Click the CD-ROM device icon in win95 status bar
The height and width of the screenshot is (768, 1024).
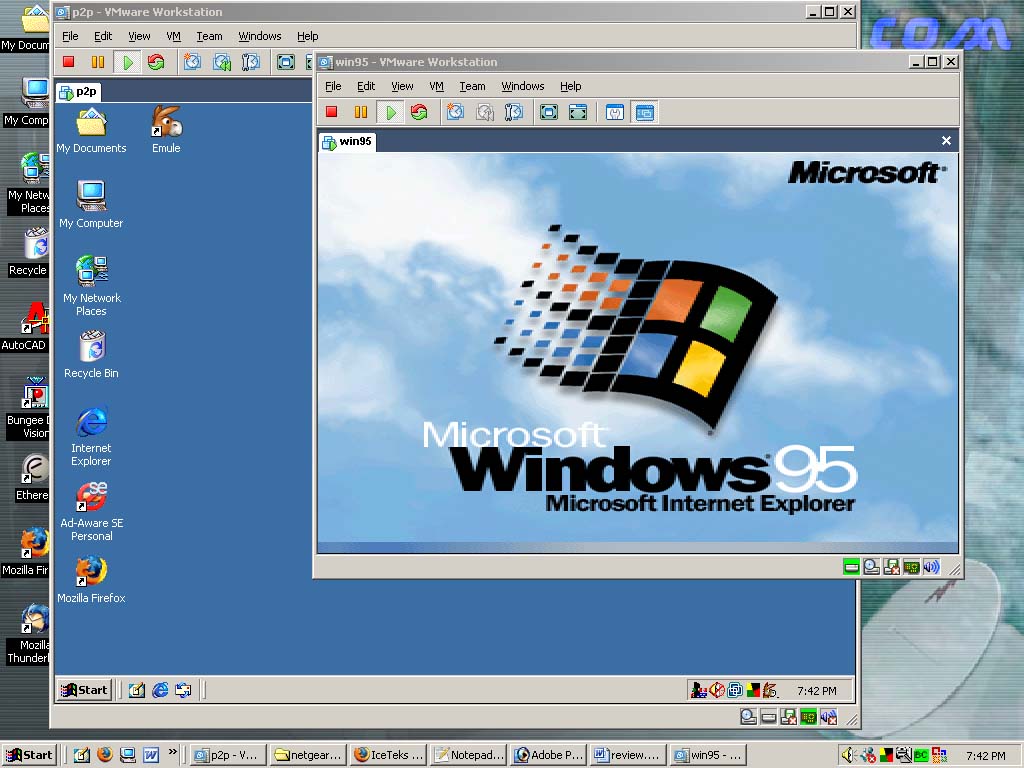click(871, 567)
